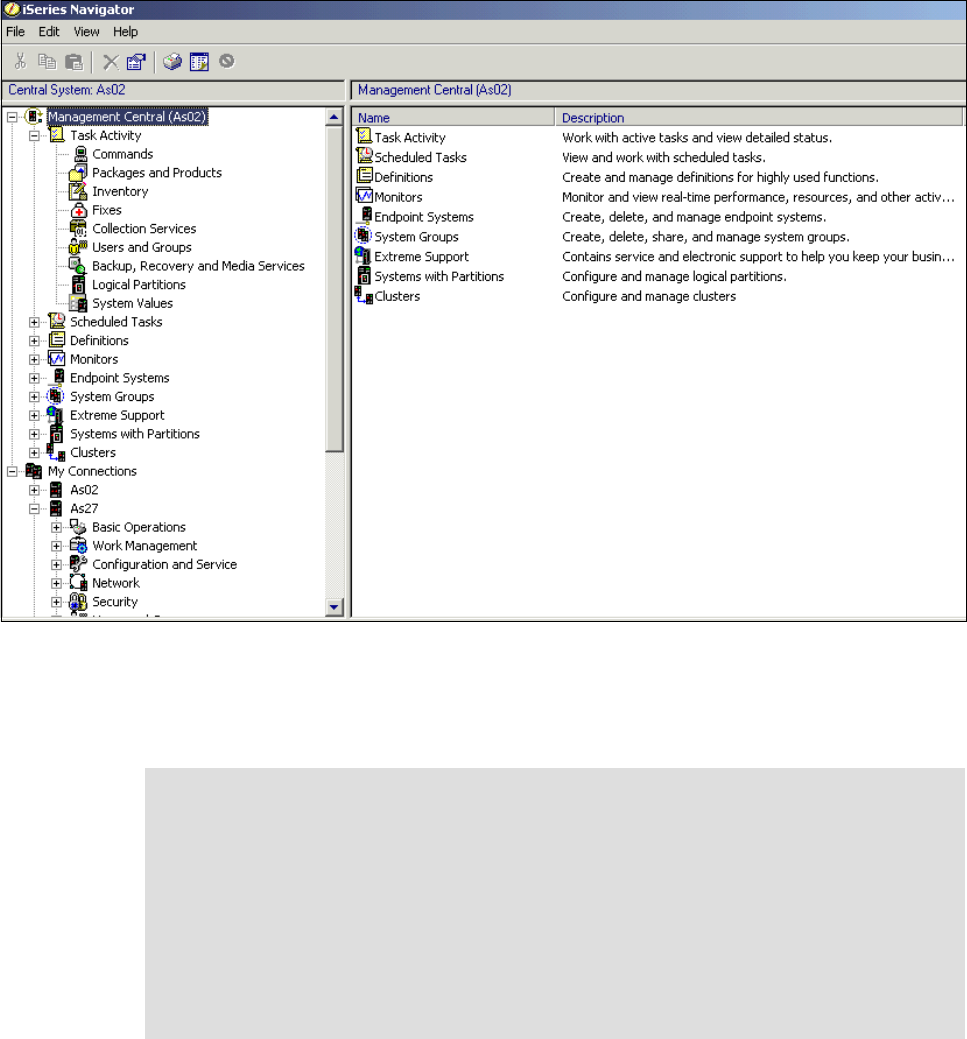Expand the Definitions tree node

34,341
